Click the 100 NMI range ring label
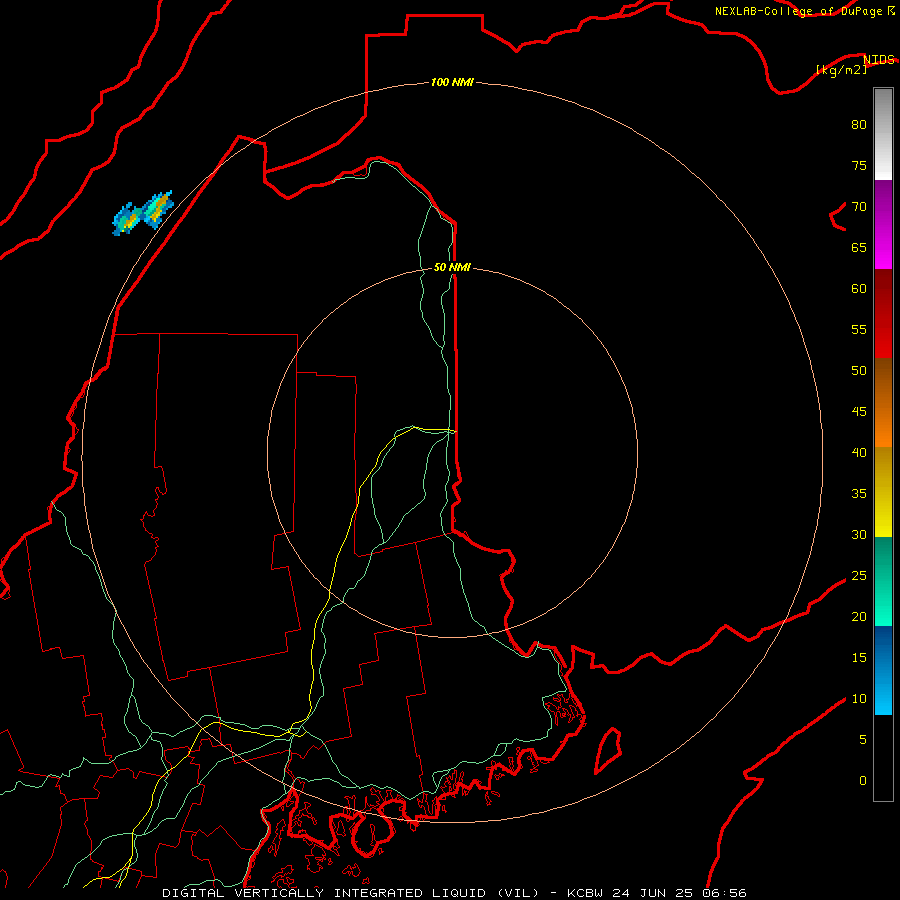Image resolution: width=900 pixels, height=900 pixels. (452, 82)
